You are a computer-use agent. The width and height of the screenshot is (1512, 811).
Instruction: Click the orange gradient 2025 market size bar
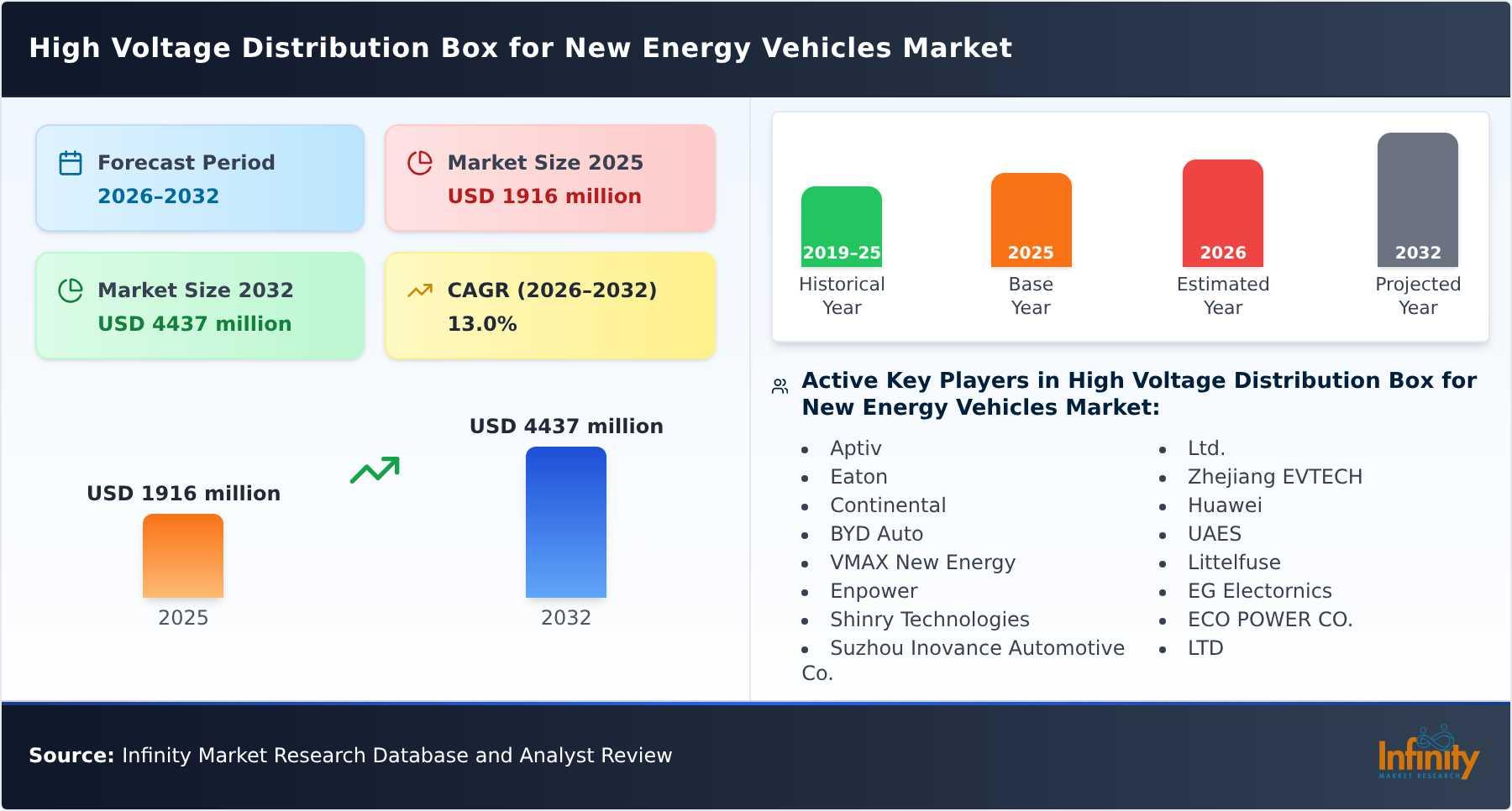tap(183, 556)
